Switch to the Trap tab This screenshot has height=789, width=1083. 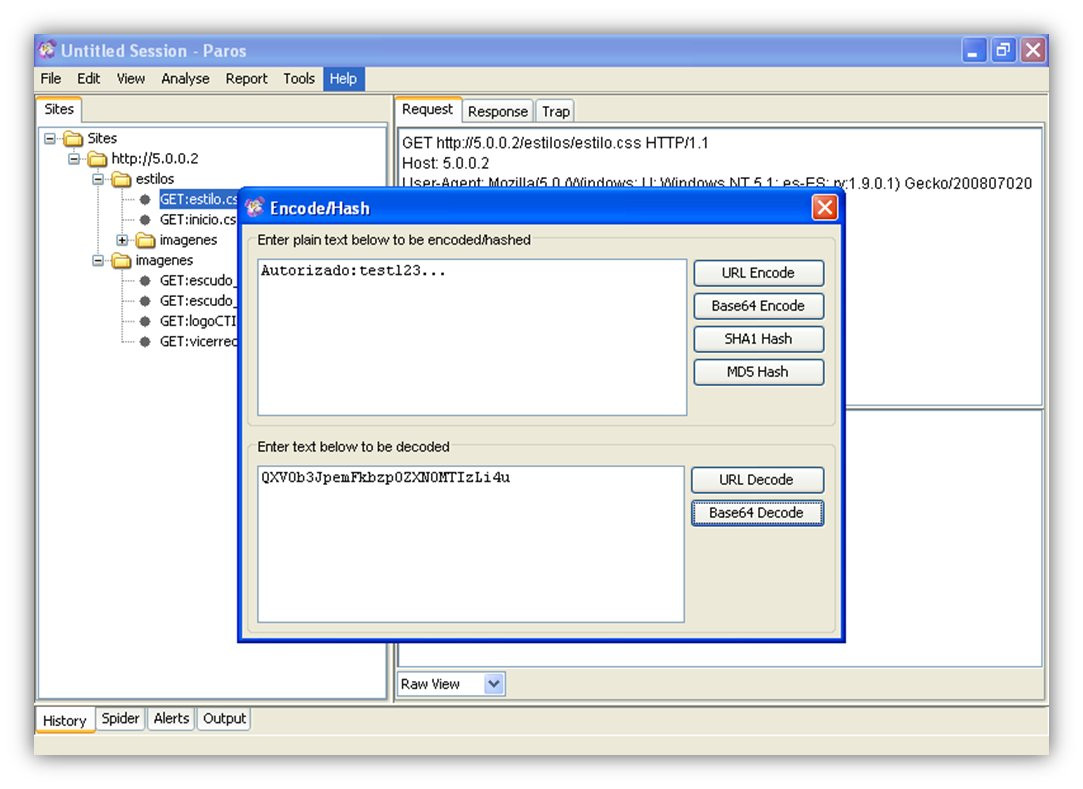tap(555, 111)
